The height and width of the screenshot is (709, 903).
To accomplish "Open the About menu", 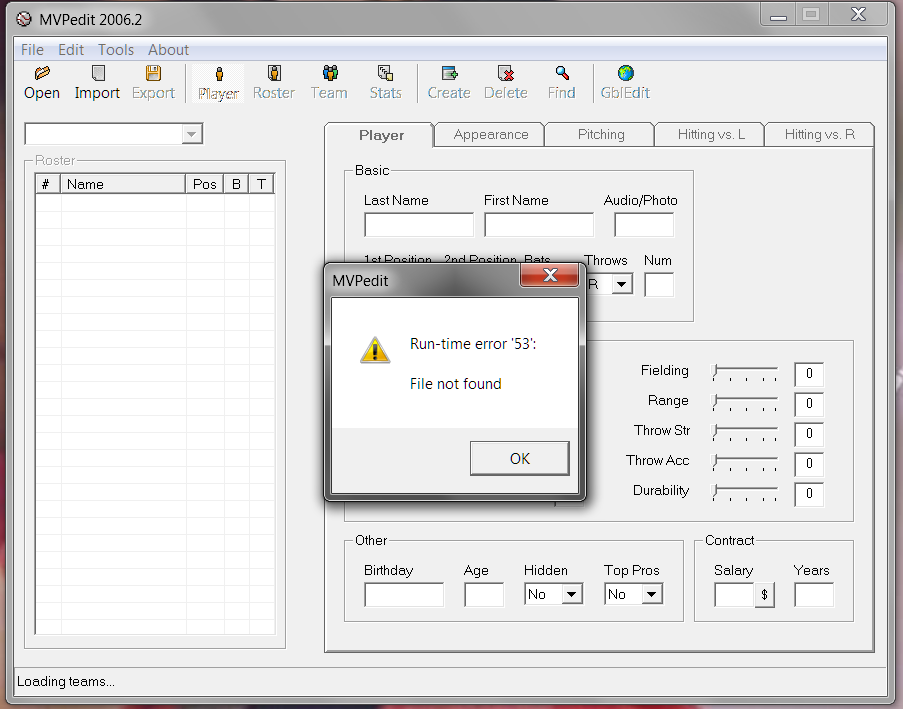I will tap(168, 50).
